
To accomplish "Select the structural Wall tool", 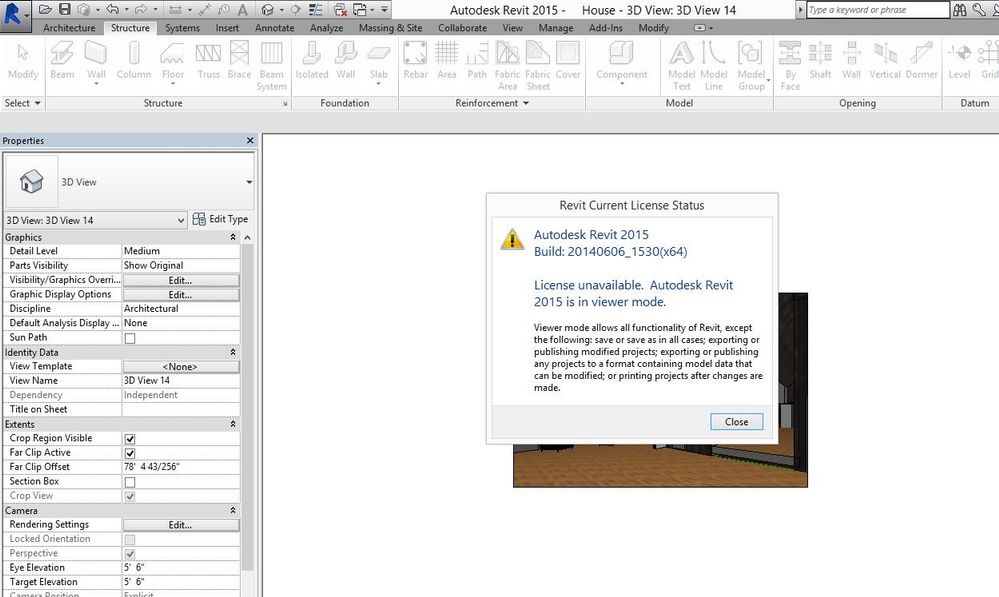I will 96,62.
